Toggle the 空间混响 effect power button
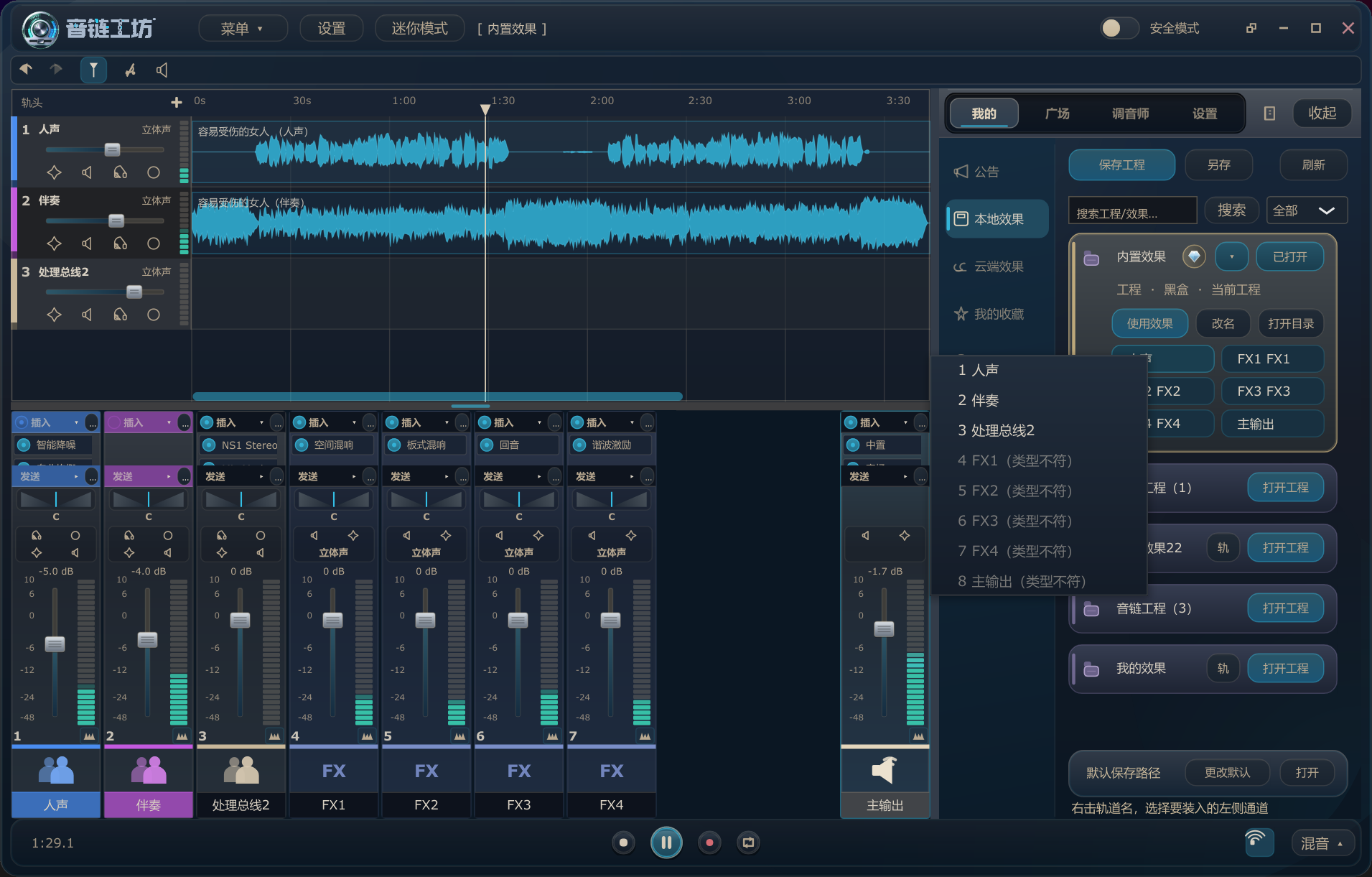Screen dimensions: 1372x877 [302, 445]
